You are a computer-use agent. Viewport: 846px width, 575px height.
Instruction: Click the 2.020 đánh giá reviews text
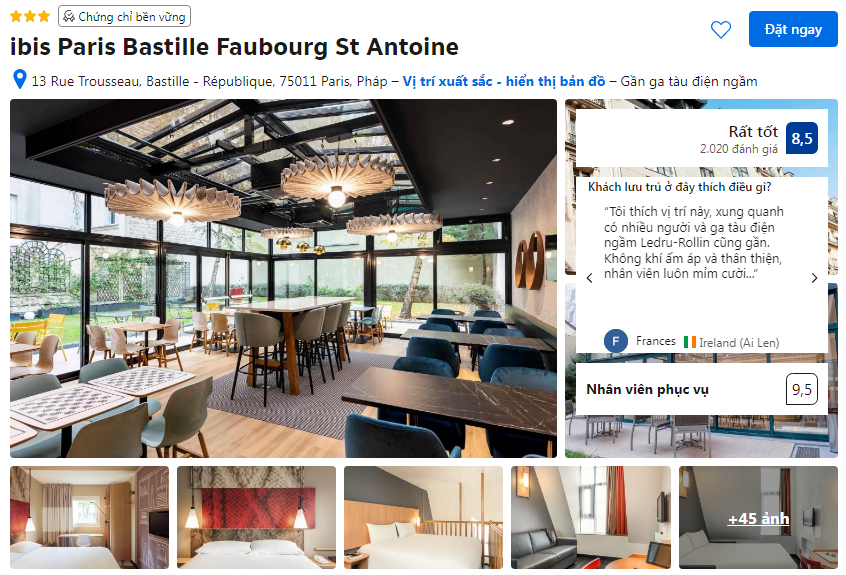point(739,149)
